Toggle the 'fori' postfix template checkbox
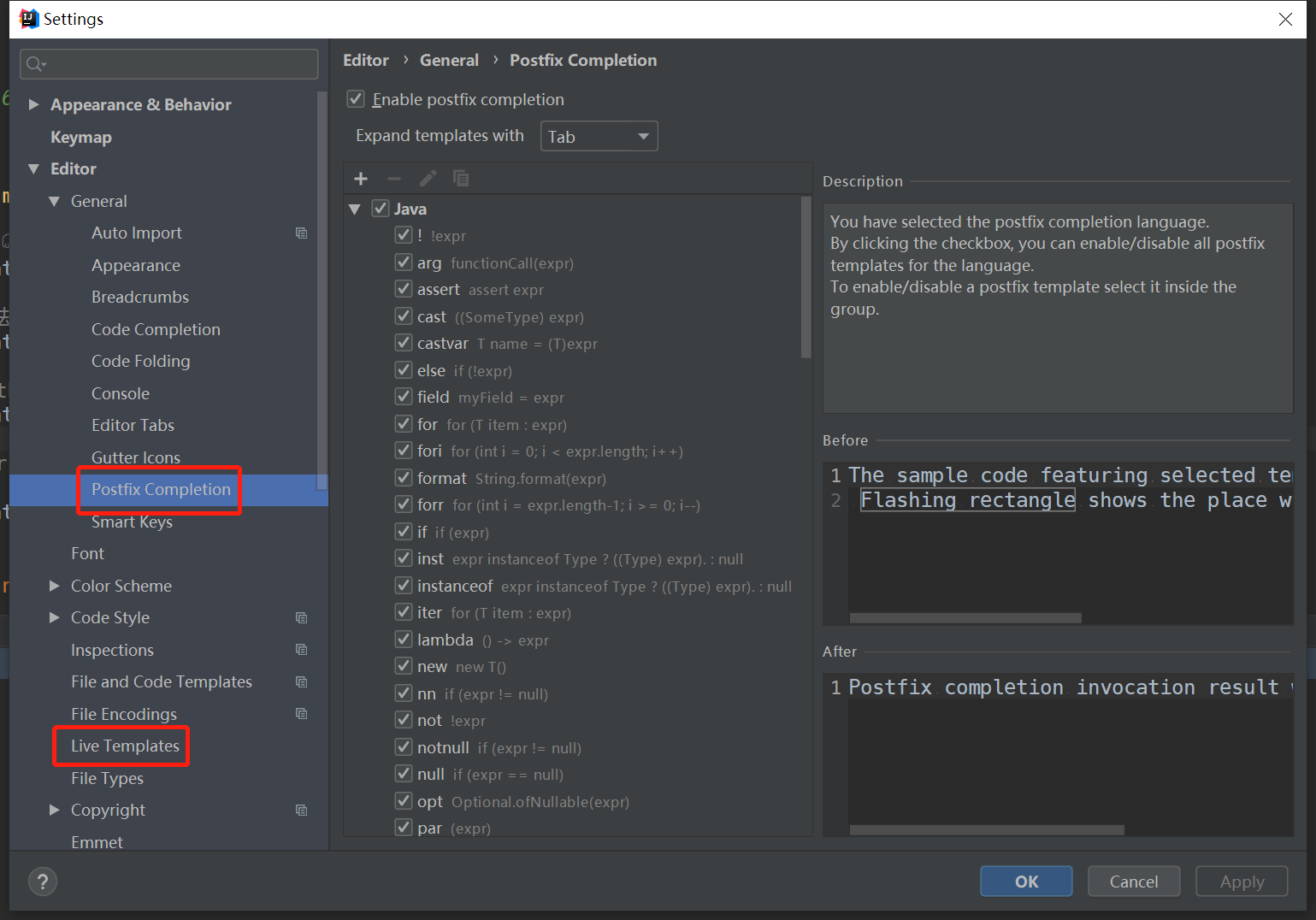The height and width of the screenshot is (920, 1316). click(x=404, y=451)
